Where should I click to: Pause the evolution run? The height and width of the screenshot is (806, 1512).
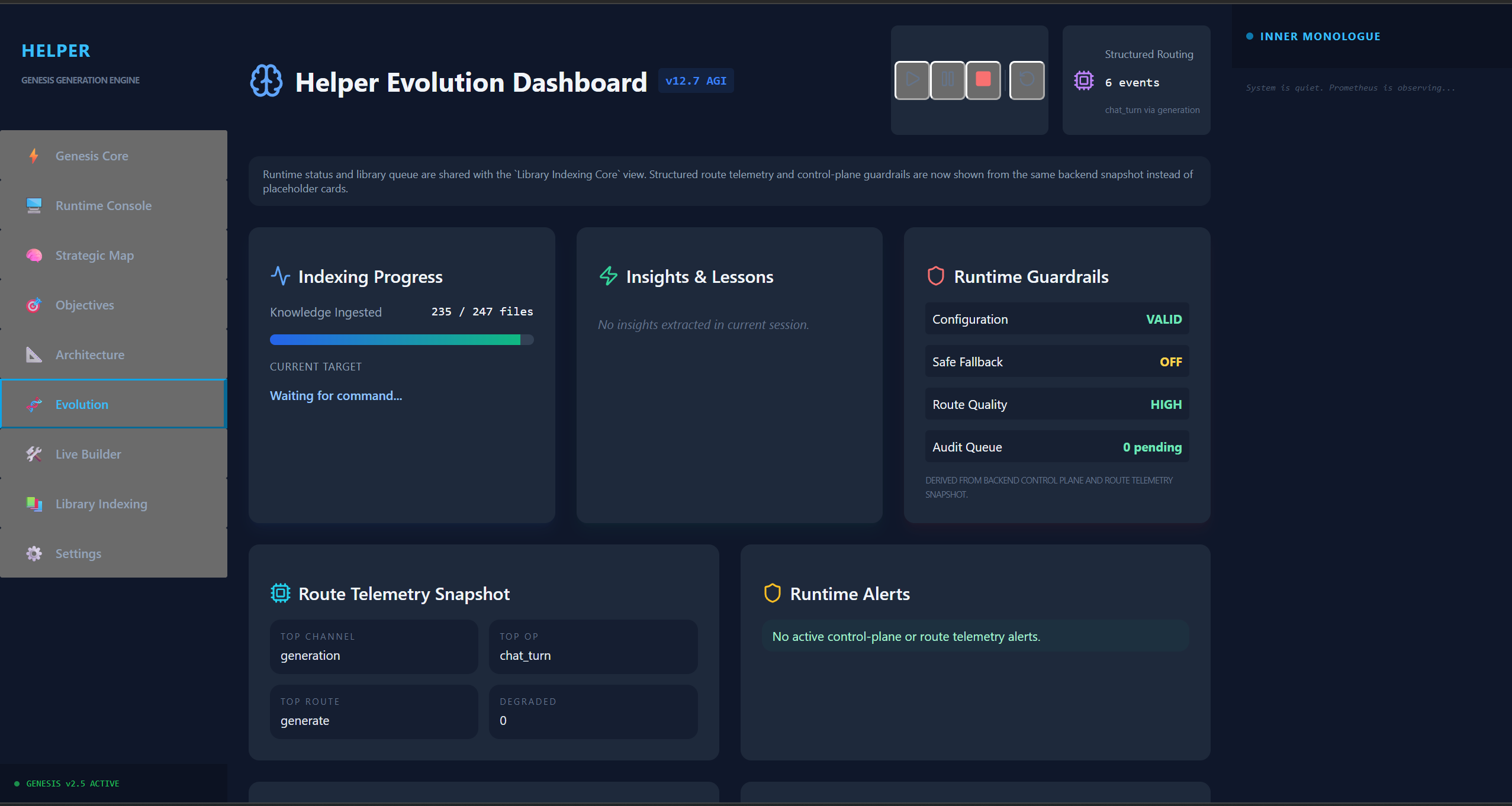click(x=947, y=80)
